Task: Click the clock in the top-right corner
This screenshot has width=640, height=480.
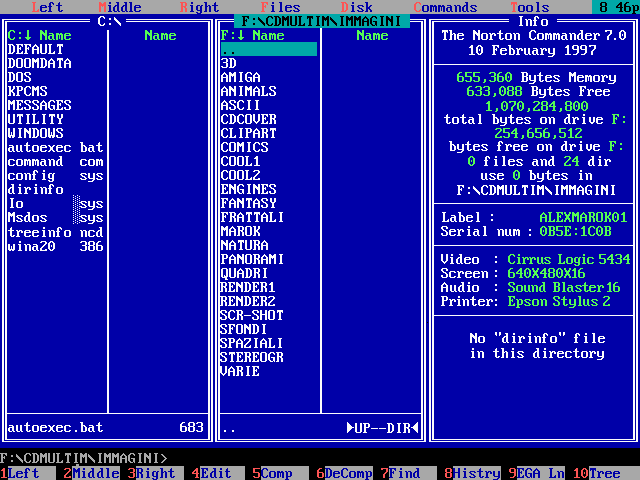Action: coord(616,7)
